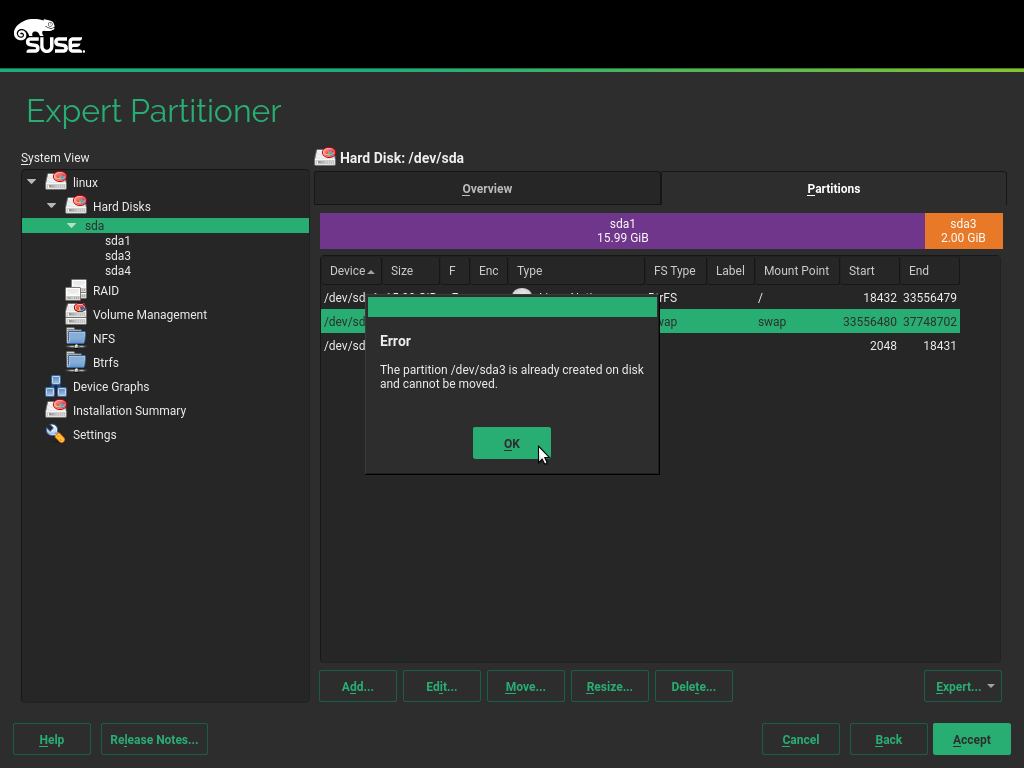Open the Device Graphs icon
The height and width of the screenshot is (768, 1024).
coord(56,386)
